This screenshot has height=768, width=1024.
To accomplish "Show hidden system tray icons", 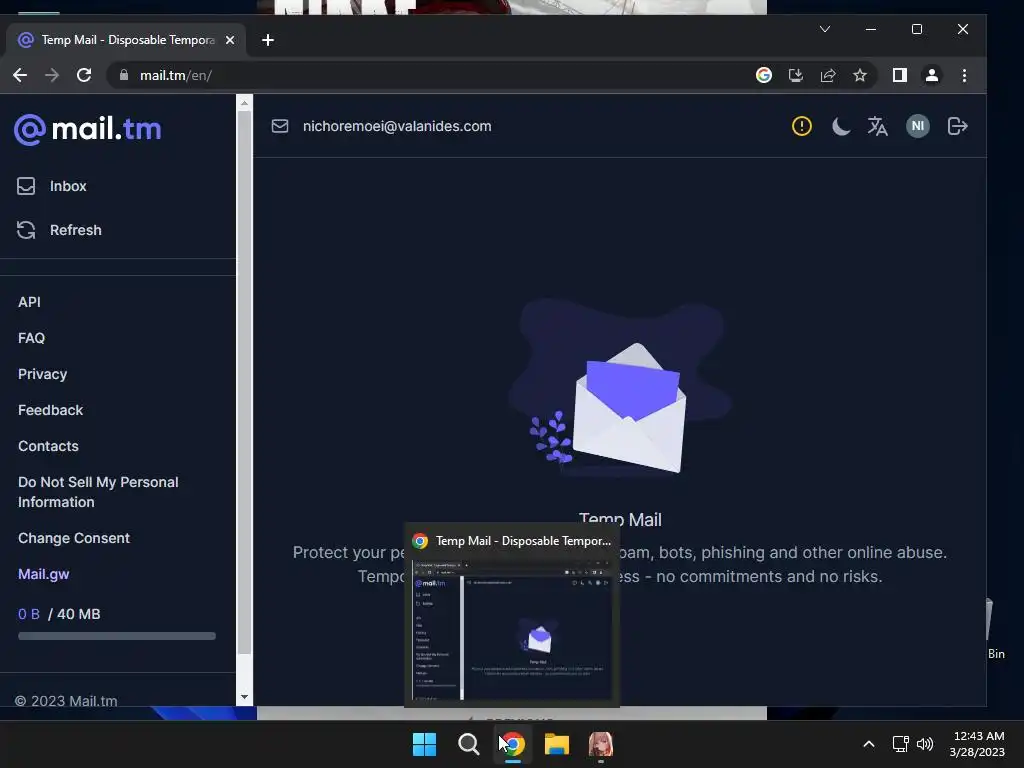I will click(869, 744).
